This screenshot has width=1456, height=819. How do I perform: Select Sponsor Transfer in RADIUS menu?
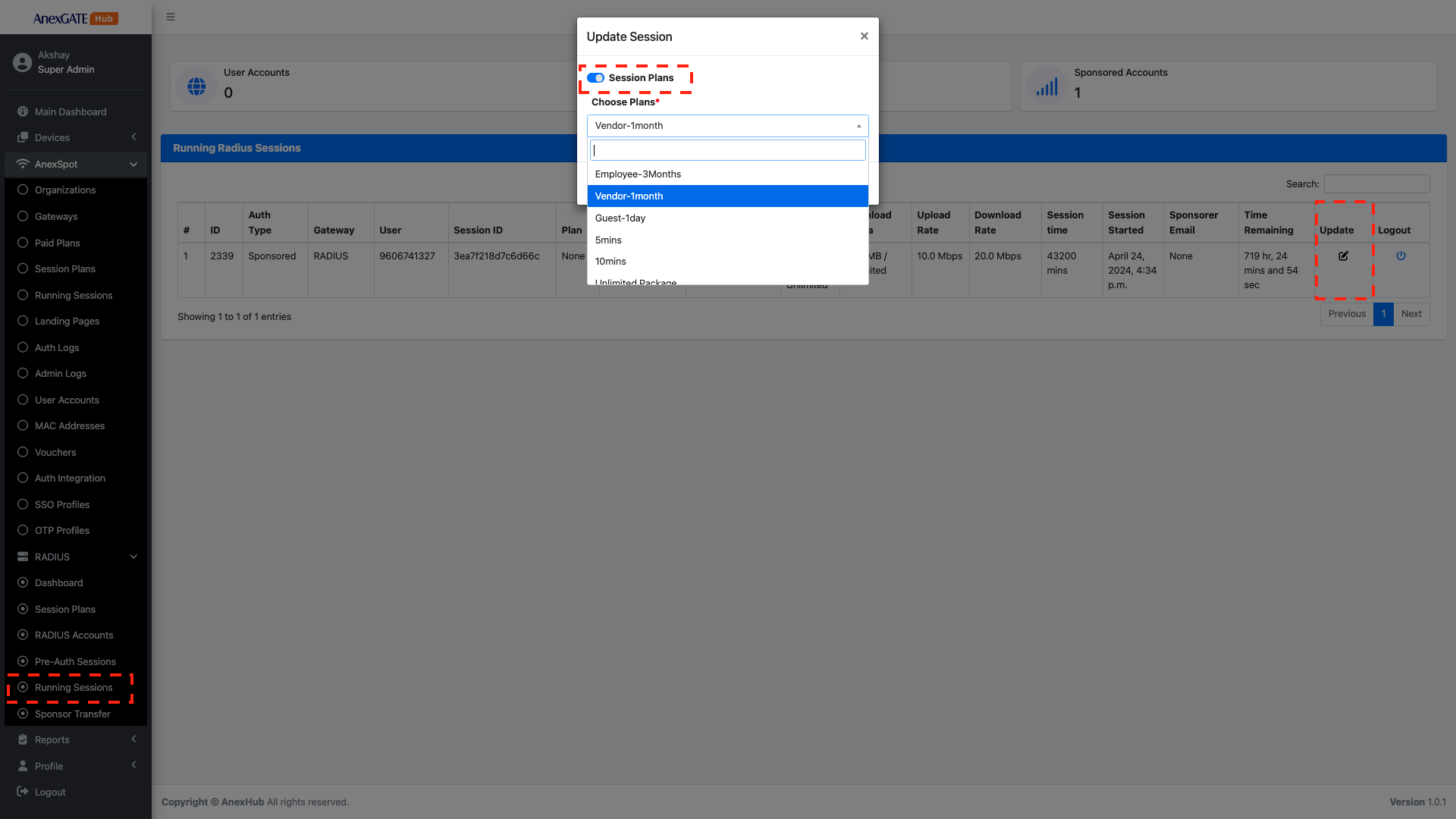point(72,714)
